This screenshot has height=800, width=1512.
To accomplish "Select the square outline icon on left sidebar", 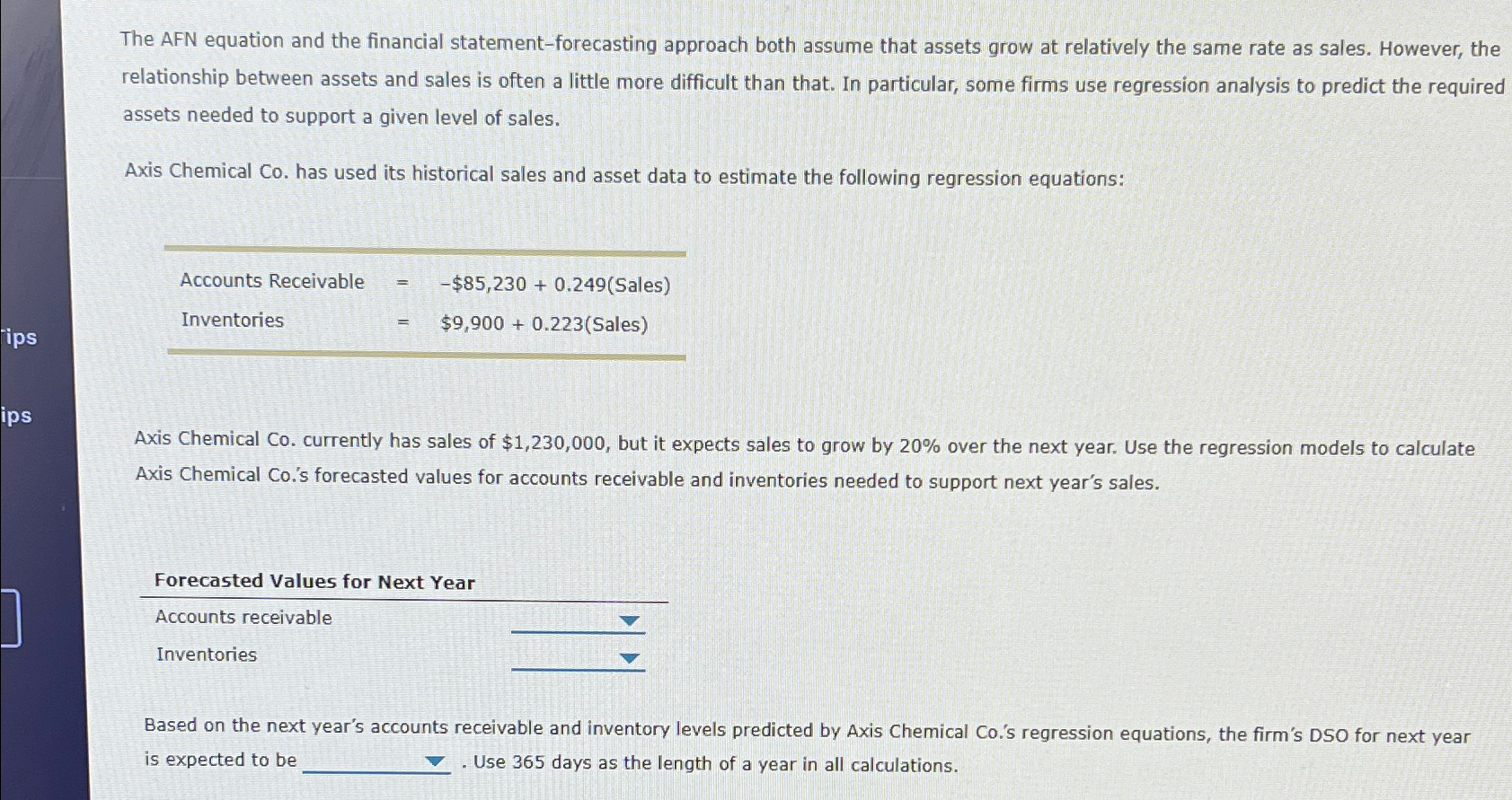I will 10,619.
